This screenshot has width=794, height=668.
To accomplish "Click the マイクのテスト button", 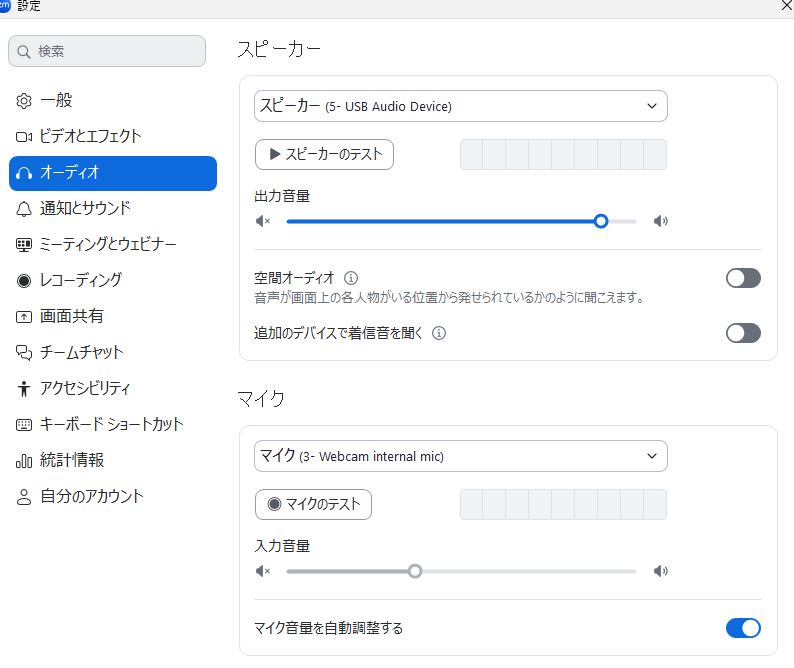I will (313, 505).
